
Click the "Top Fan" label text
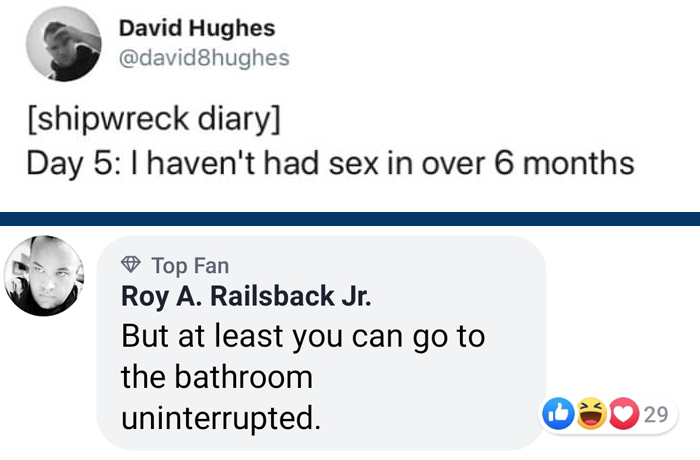pyautogui.click(x=190, y=266)
